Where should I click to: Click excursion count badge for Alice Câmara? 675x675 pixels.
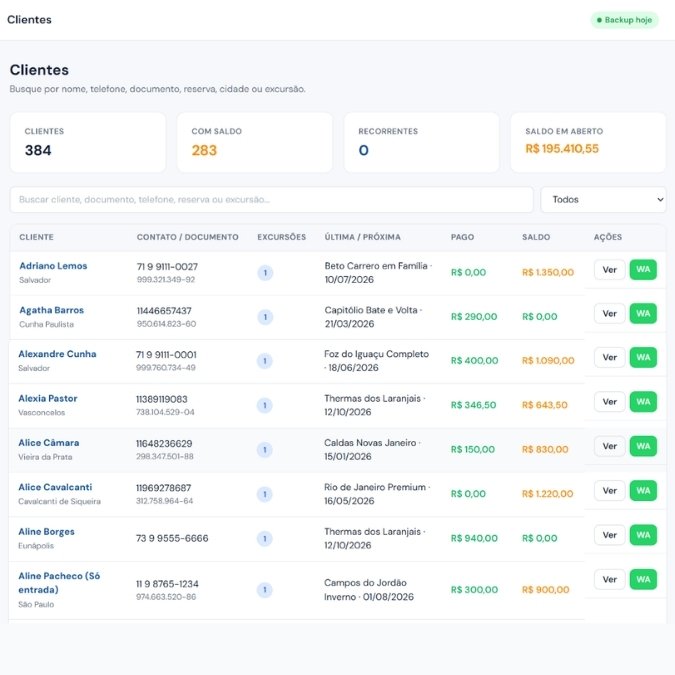265,450
